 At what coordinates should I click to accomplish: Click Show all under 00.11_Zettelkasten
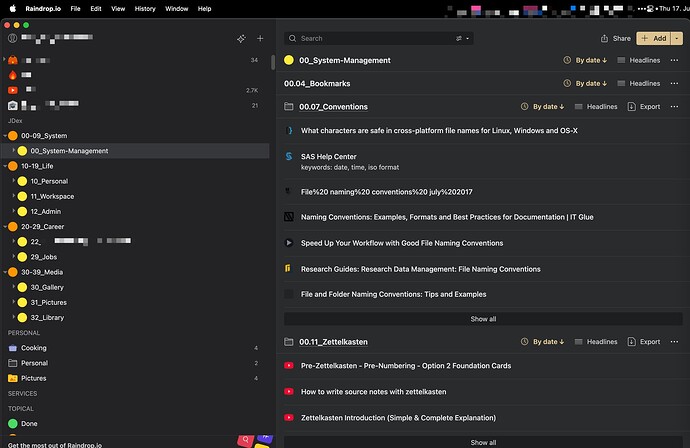483,442
